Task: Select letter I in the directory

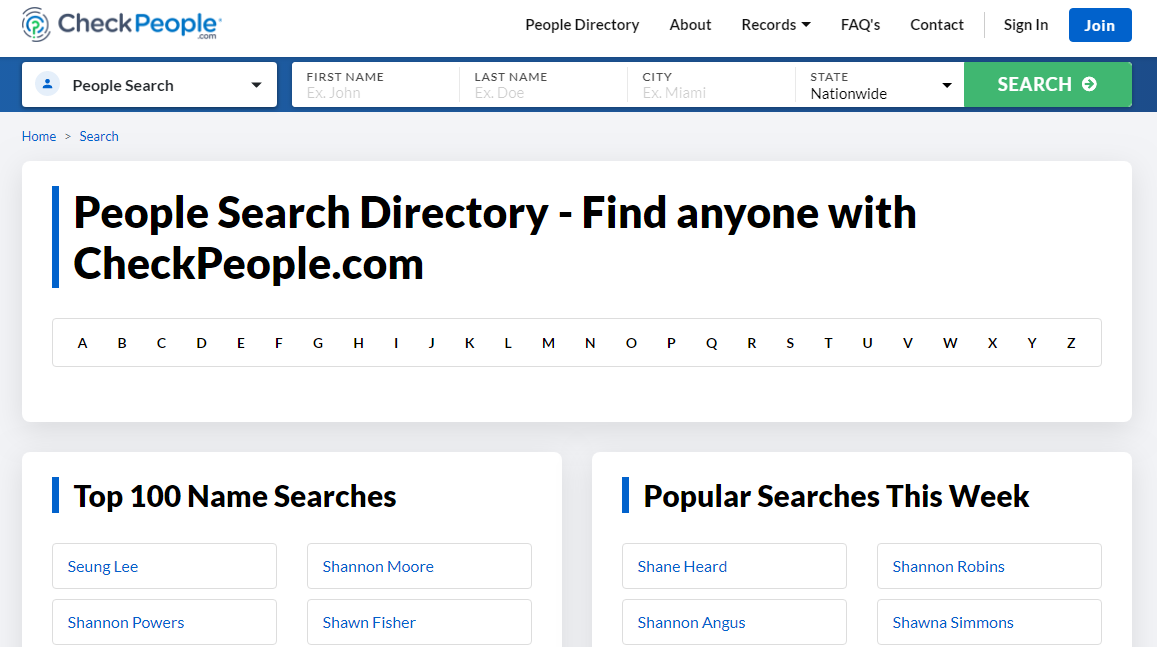Action: 396,343
